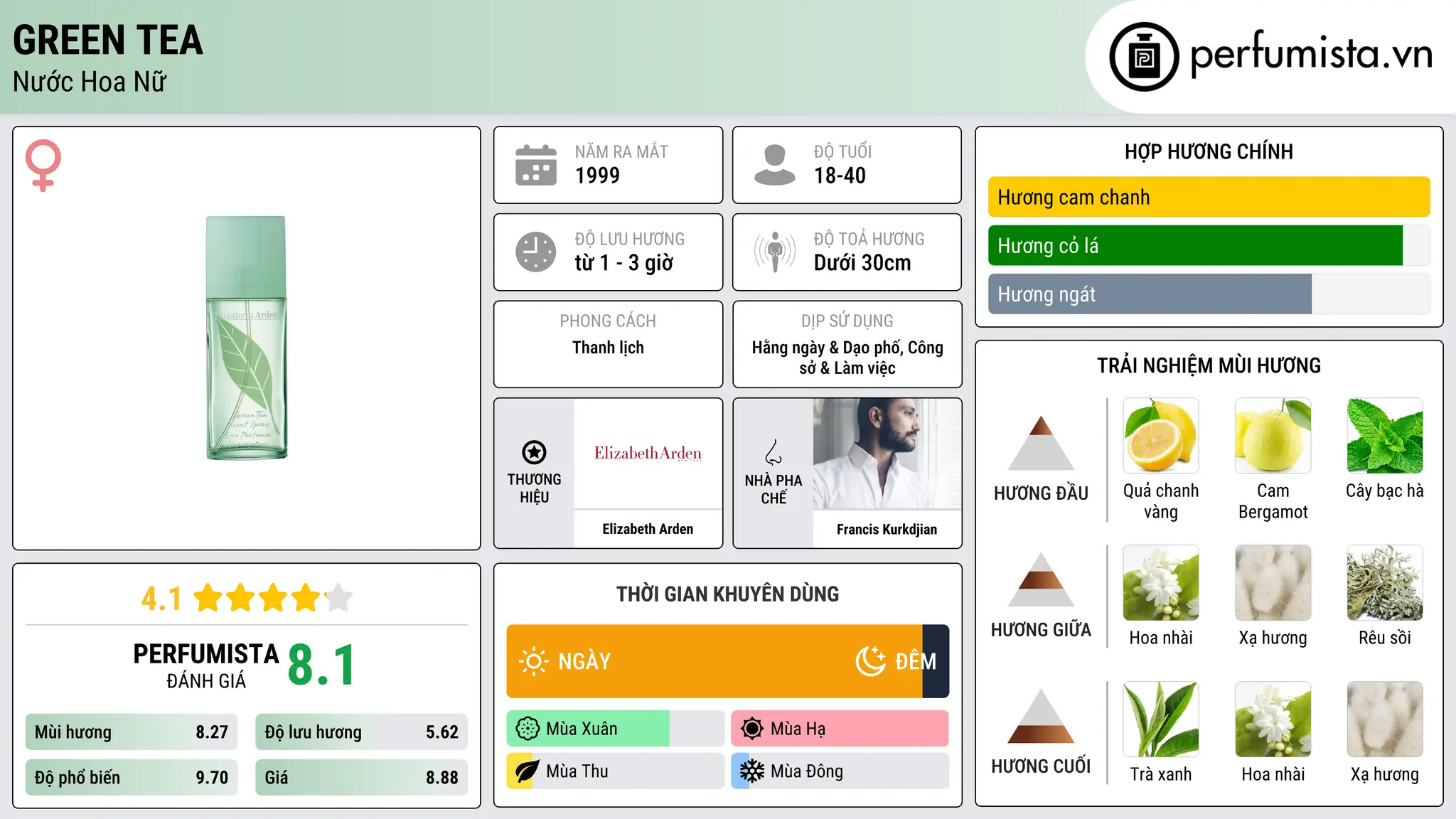Click the Độ lưu hương 5.62 score bar
The height and width of the screenshot is (819, 1456).
pyautogui.click(x=362, y=732)
